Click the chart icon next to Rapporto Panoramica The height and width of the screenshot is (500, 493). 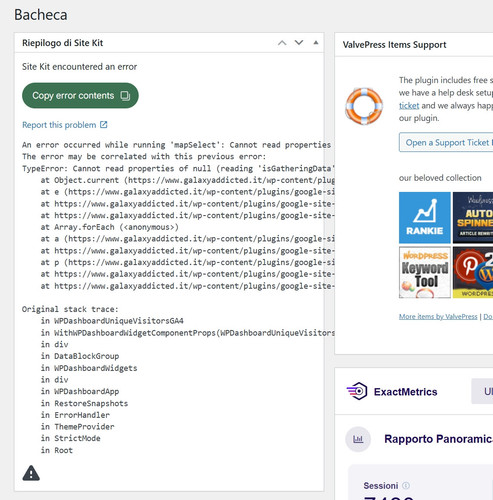[x=358, y=439]
